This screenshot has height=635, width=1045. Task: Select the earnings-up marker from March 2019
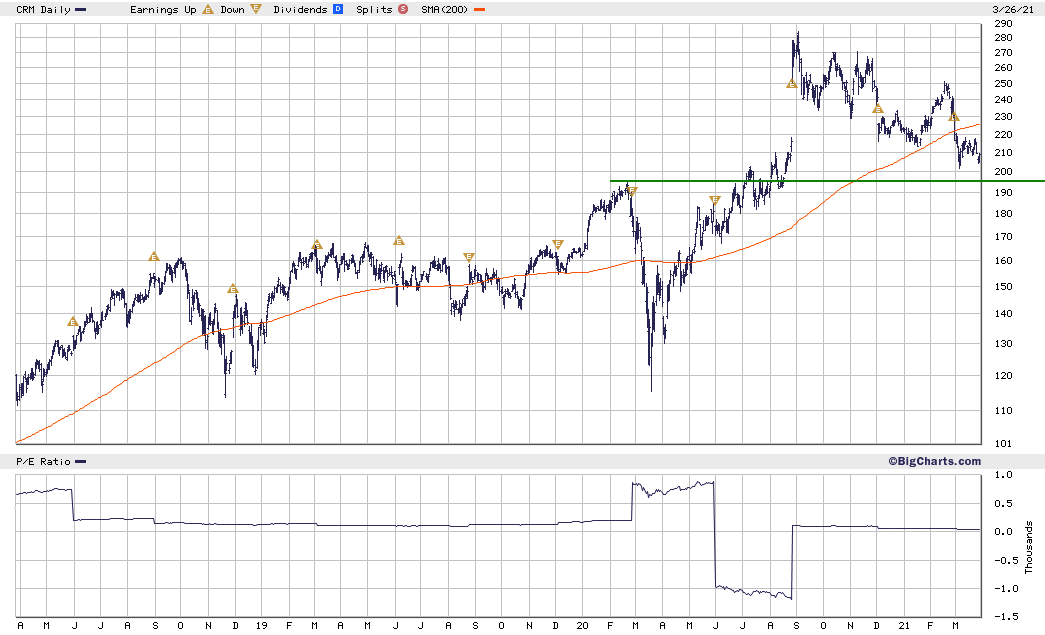point(317,245)
